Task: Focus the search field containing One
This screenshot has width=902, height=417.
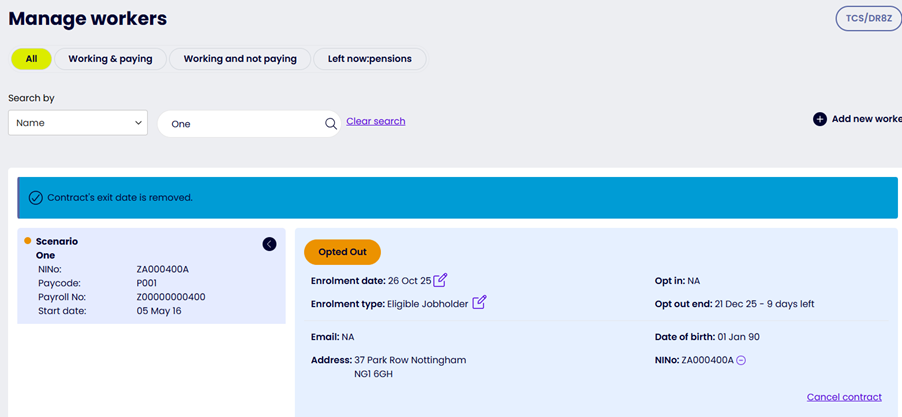Action: tap(240, 124)
